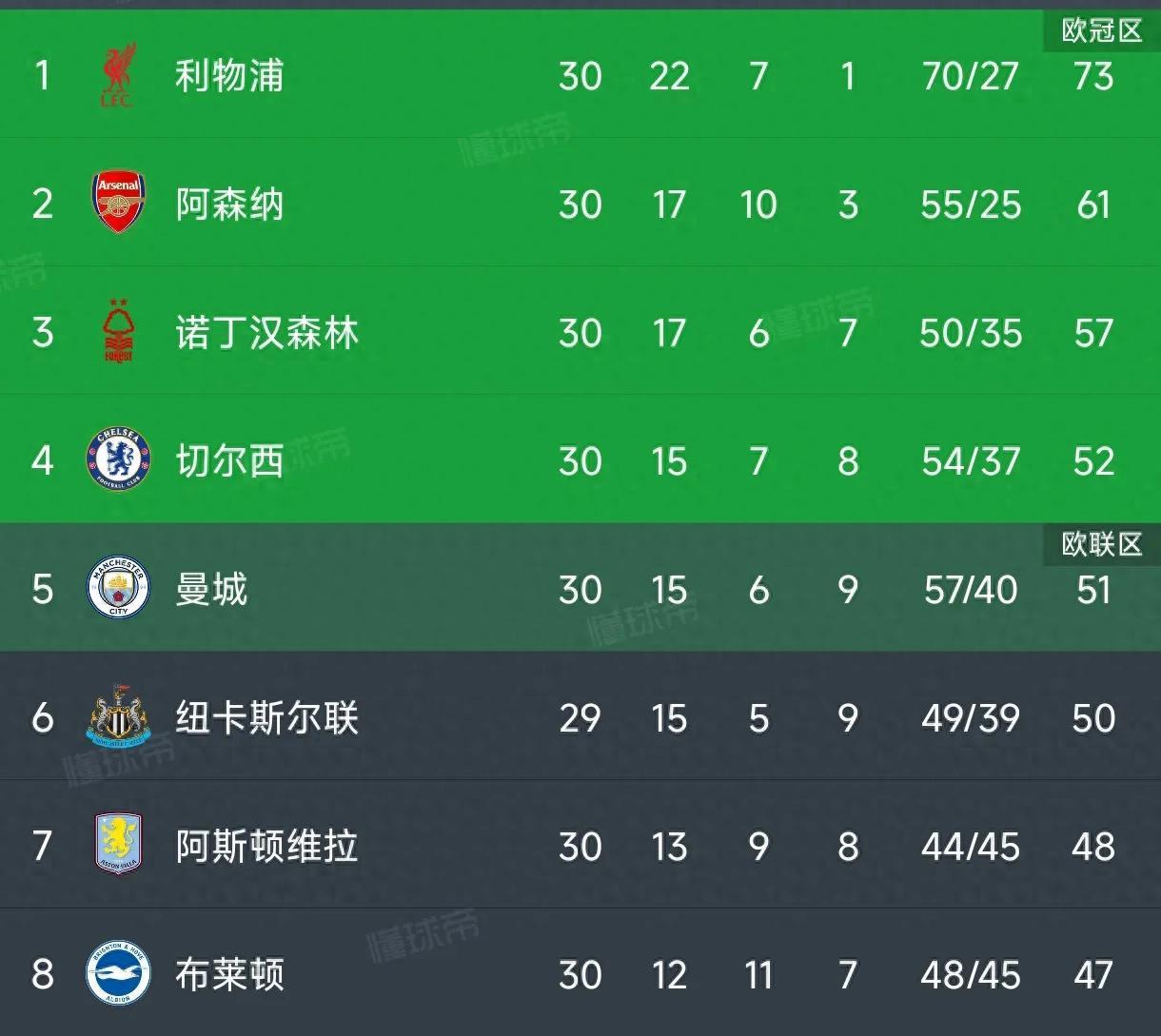Open the Nottingham Forest crest icon
This screenshot has width=1161, height=1036.
[x=118, y=331]
